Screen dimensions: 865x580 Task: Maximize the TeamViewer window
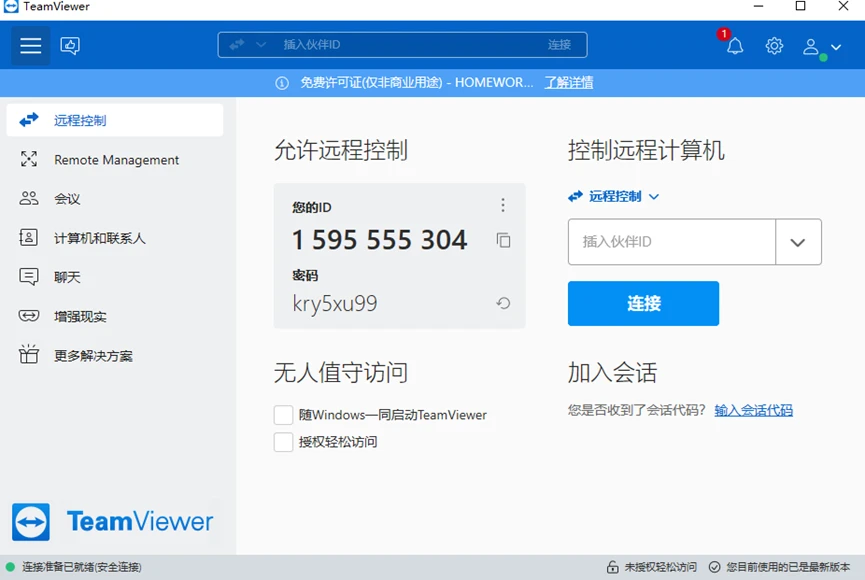click(x=800, y=6)
